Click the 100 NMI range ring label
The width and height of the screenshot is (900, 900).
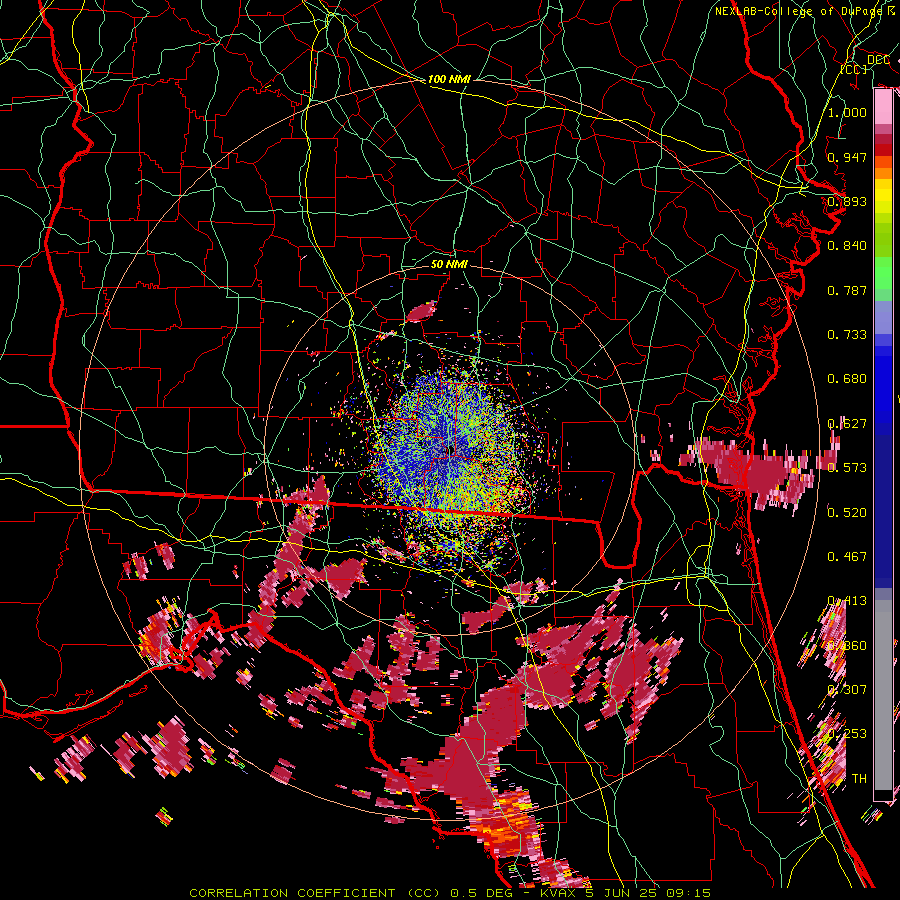click(449, 79)
